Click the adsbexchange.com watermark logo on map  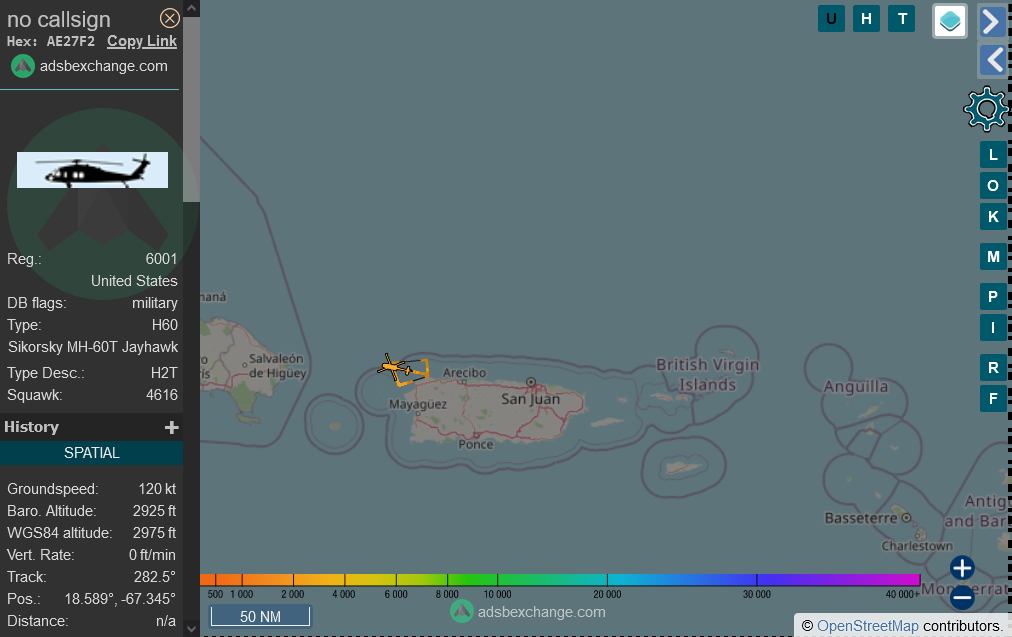click(x=461, y=611)
